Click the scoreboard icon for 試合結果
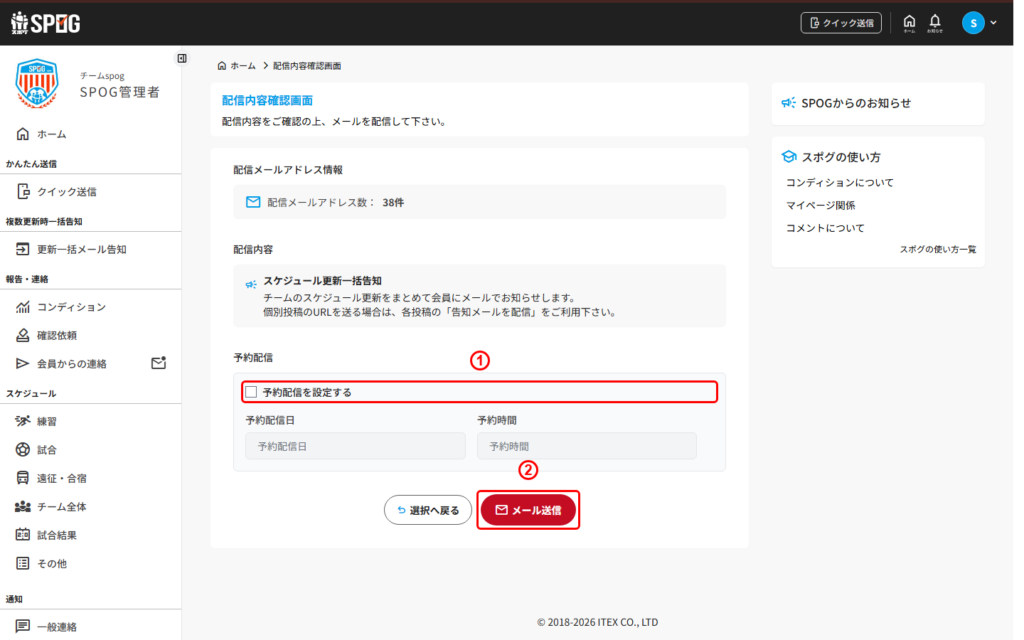The image size is (1024, 640). click(23, 535)
